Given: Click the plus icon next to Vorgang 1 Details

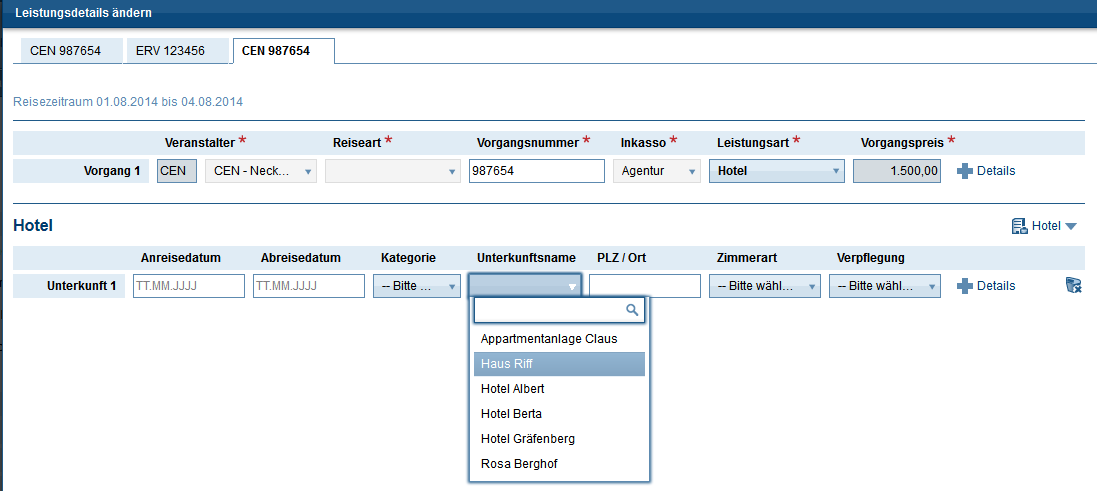Looking at the screenshot, I should 964,171.
